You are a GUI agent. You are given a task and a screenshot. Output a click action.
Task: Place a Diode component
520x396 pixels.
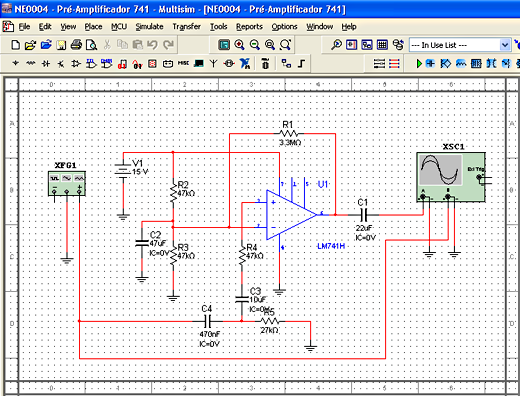pos(46,63)
